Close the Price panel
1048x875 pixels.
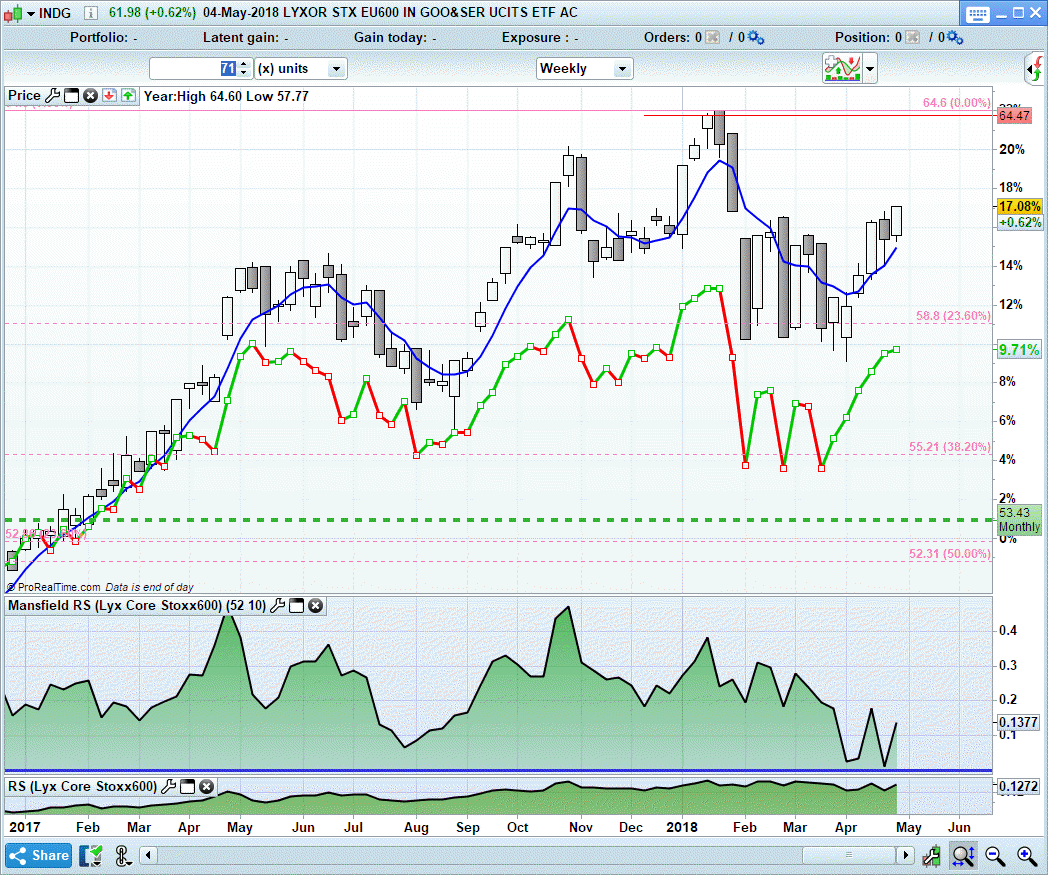point(90,96)
